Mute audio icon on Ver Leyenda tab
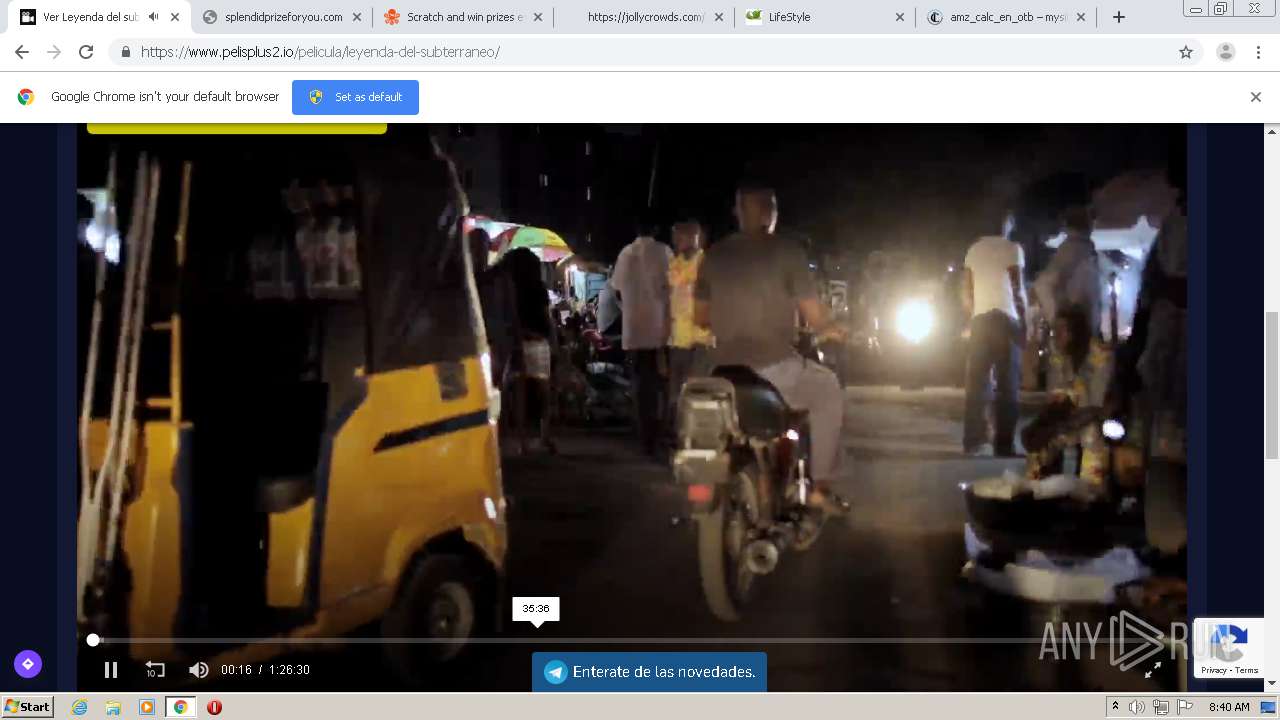The height and width of the screenshot is (720, 1280). 153,17
